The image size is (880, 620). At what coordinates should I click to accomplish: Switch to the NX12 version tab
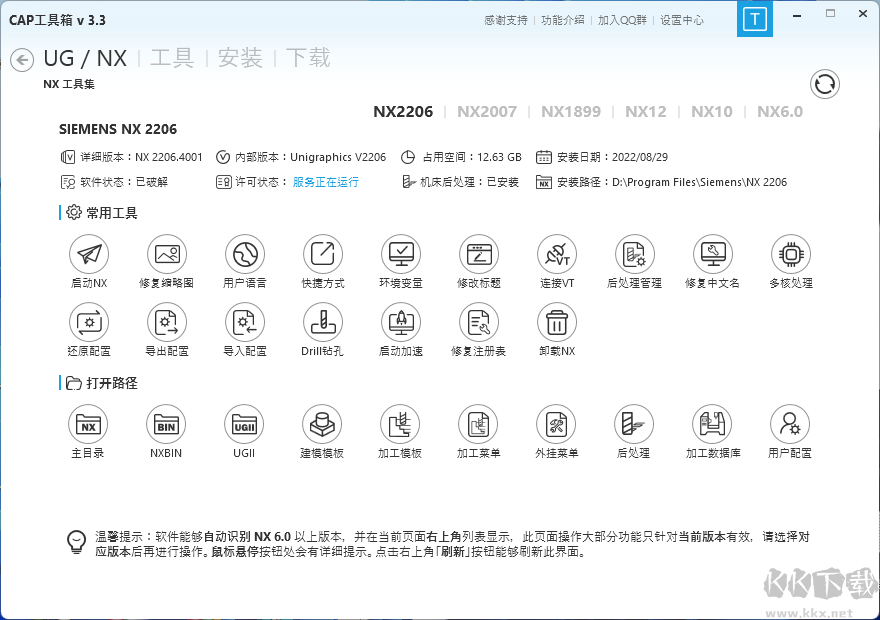[645, 112]
